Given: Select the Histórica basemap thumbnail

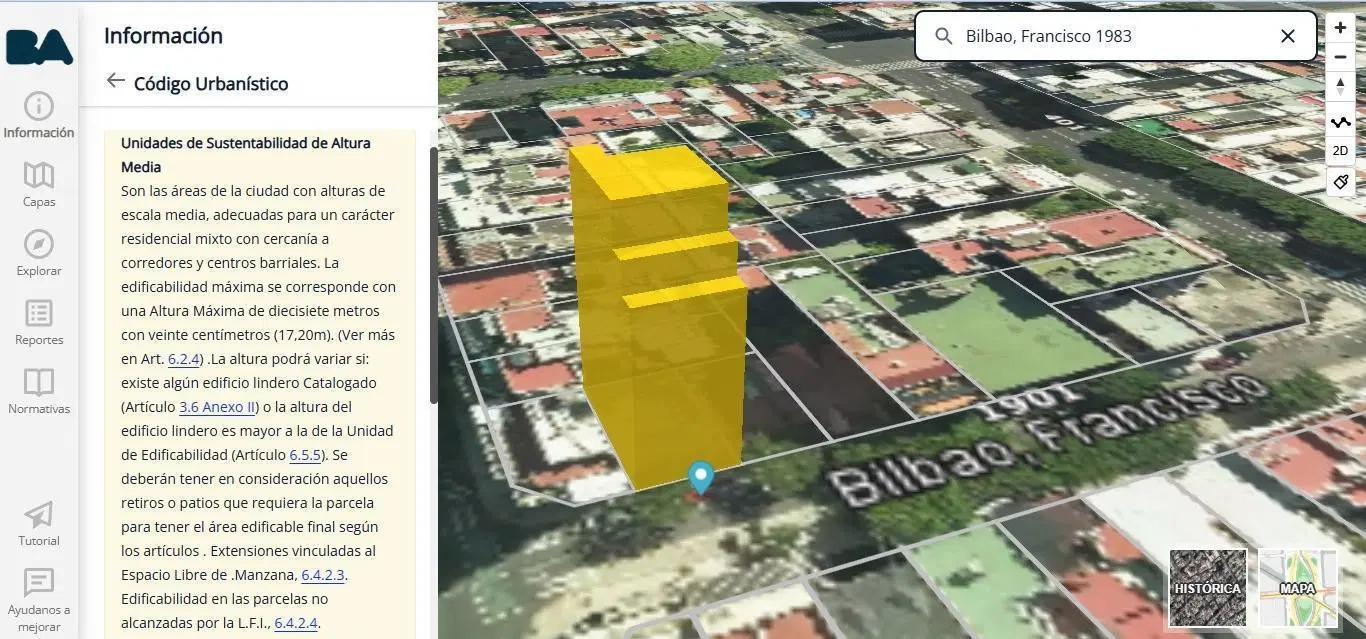Looking at the screenshot, I should pos(1208,587).
